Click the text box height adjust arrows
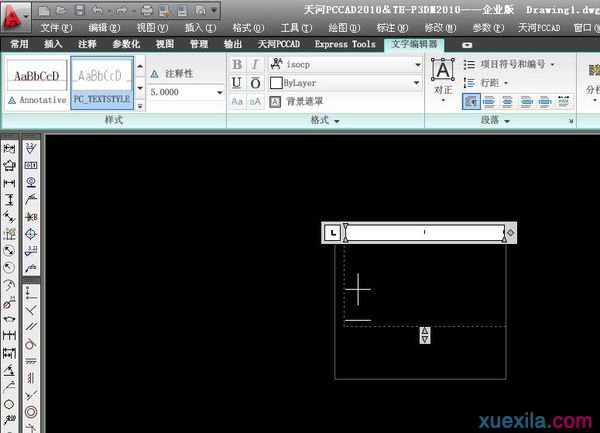 click(425, 335)
